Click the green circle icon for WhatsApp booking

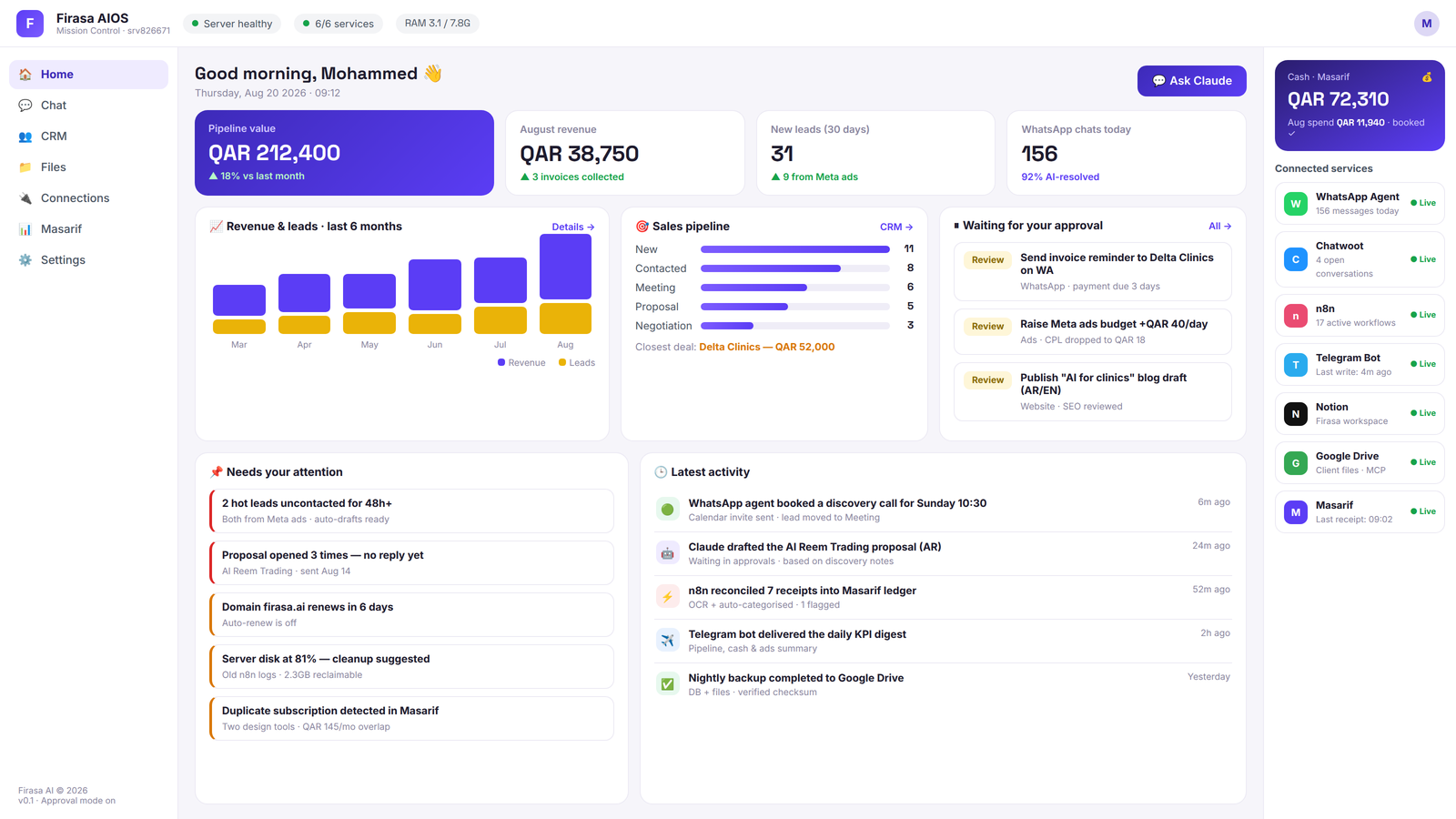tap(668, 510)
